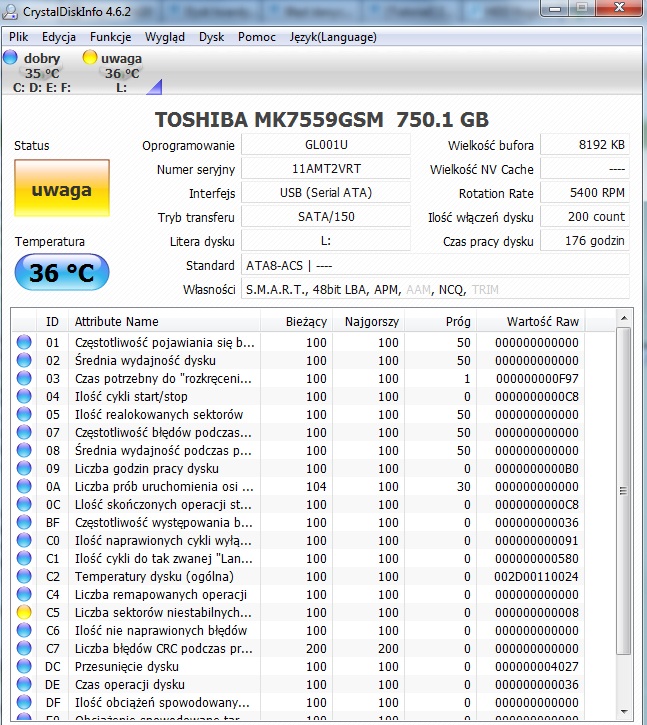
Task: Open the Wygląd menu
Action: 165,37
